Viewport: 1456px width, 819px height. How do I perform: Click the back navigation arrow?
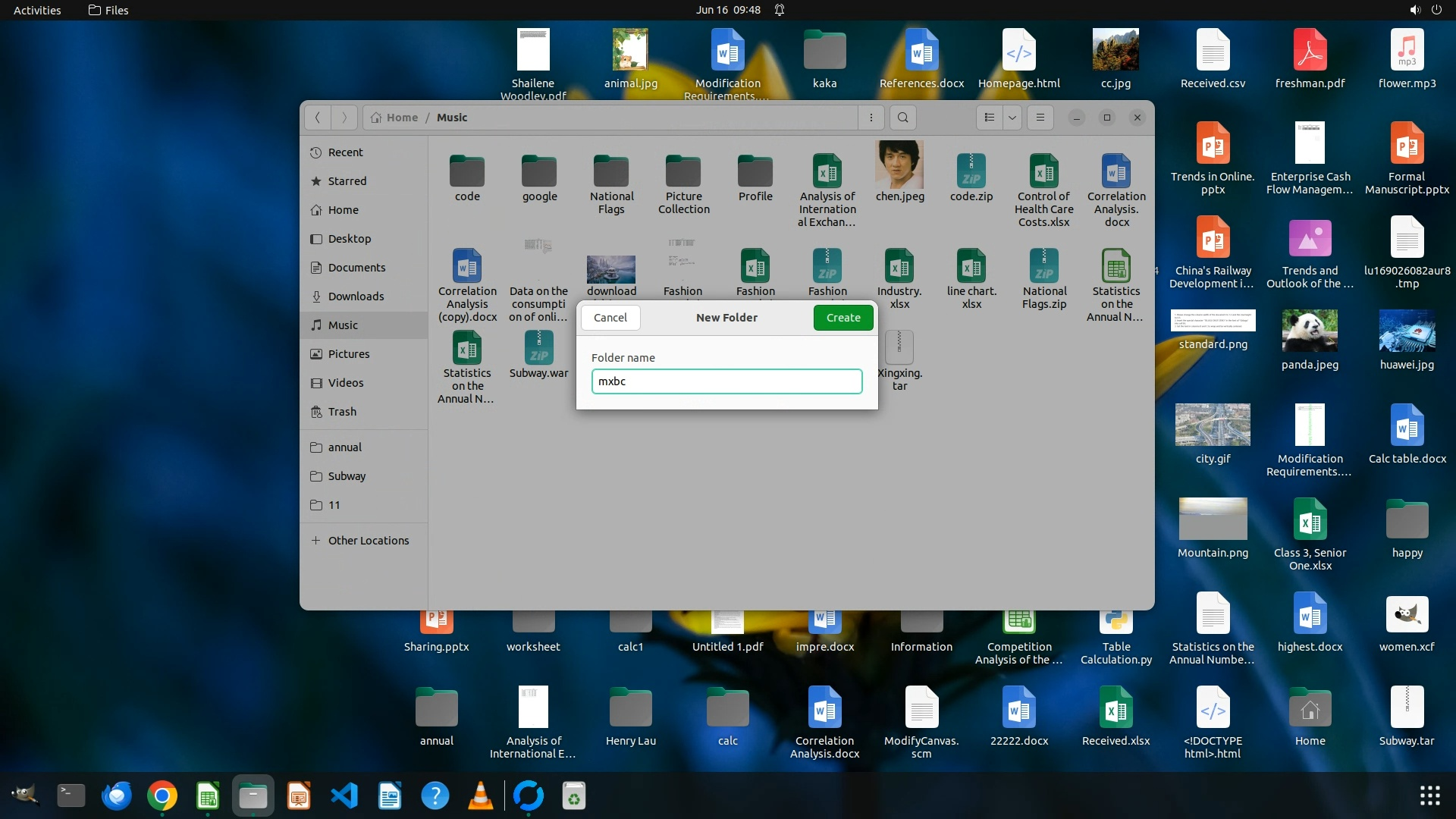point(318,118)
